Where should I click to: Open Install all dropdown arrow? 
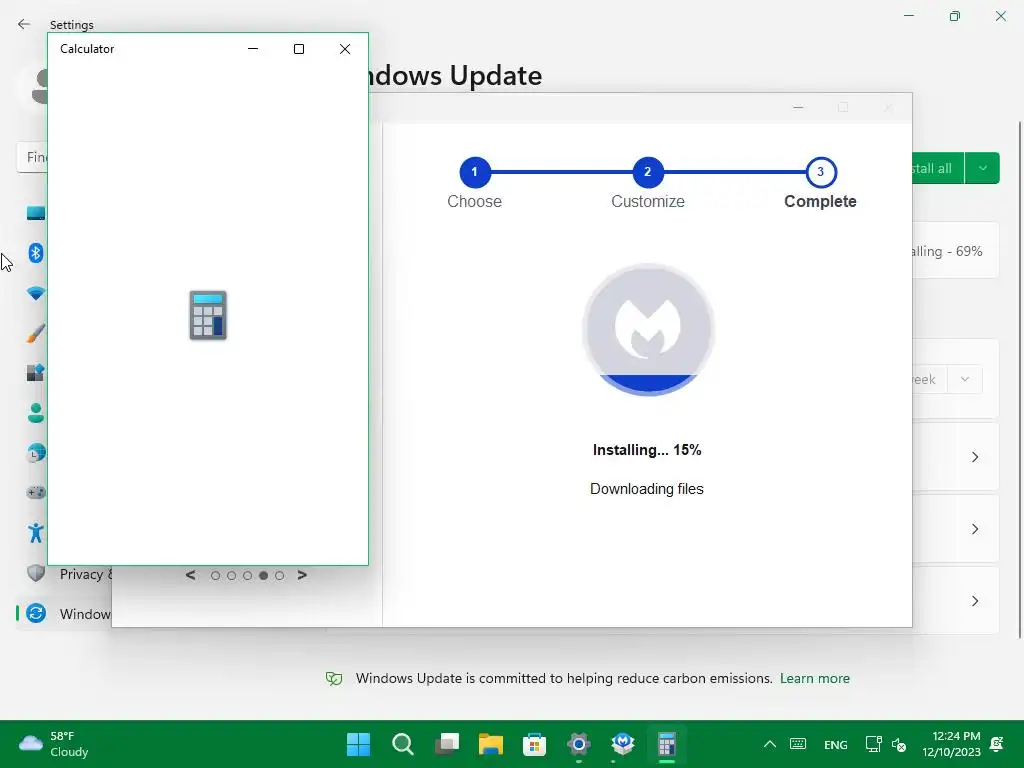click(982, 168)
